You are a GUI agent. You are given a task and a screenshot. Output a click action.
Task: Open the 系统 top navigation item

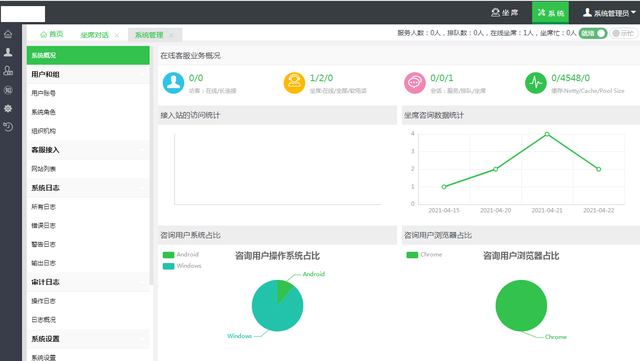click(550, 13)
